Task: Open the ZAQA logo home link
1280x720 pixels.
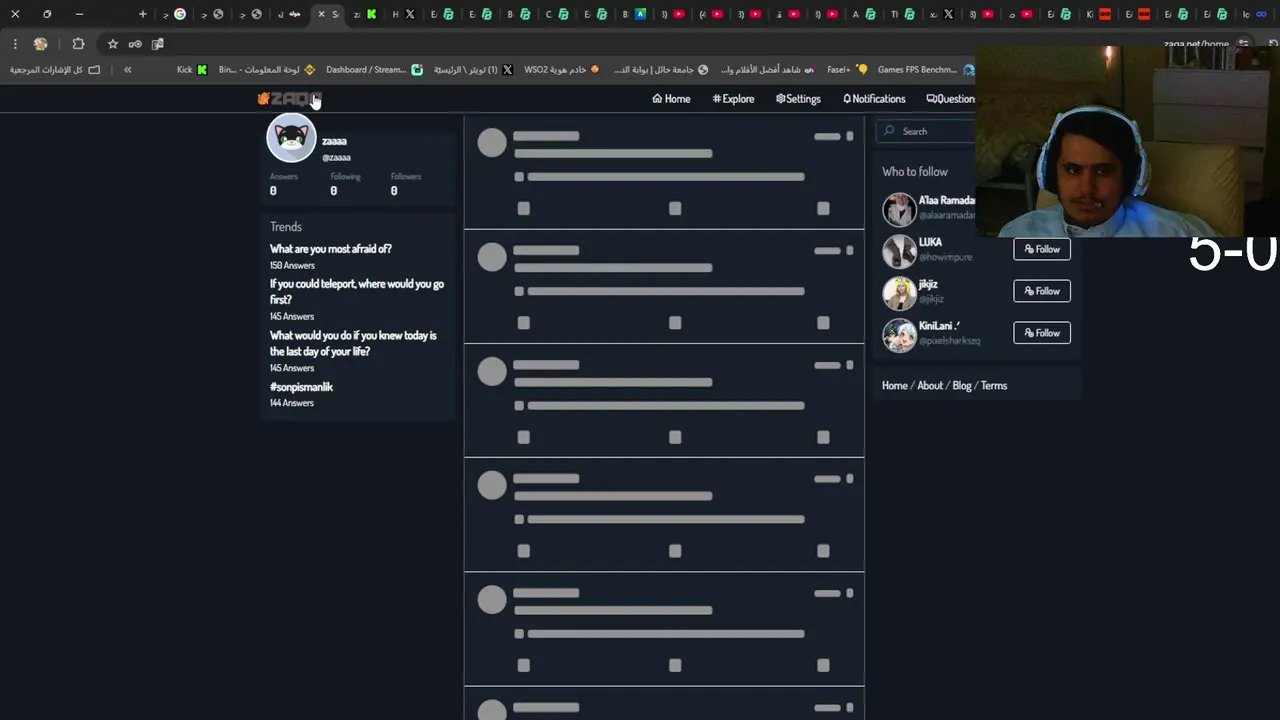Action: click(290, 99)
